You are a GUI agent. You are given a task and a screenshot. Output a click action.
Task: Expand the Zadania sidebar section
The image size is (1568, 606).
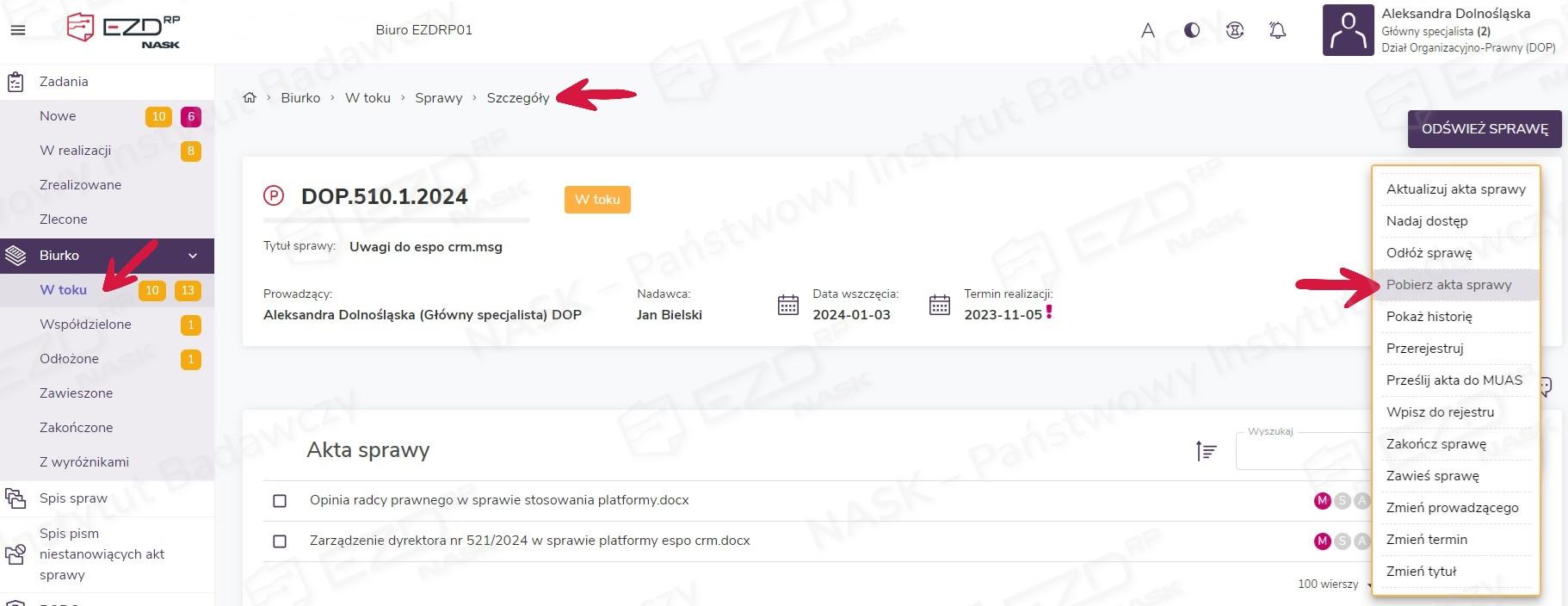[x=64, y=82]
